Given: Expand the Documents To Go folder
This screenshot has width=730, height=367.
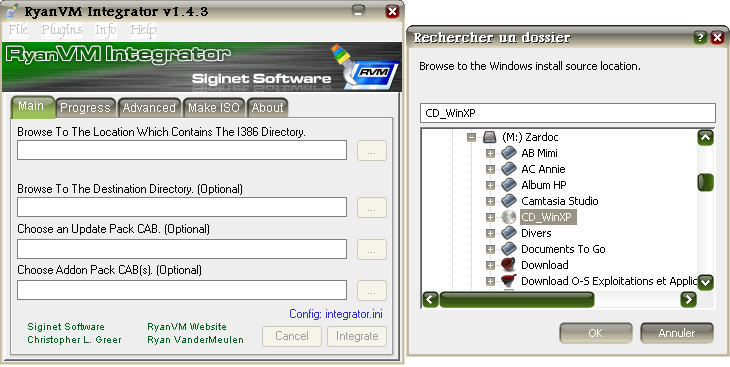Looking at the screenshot, I should (490, 249).
